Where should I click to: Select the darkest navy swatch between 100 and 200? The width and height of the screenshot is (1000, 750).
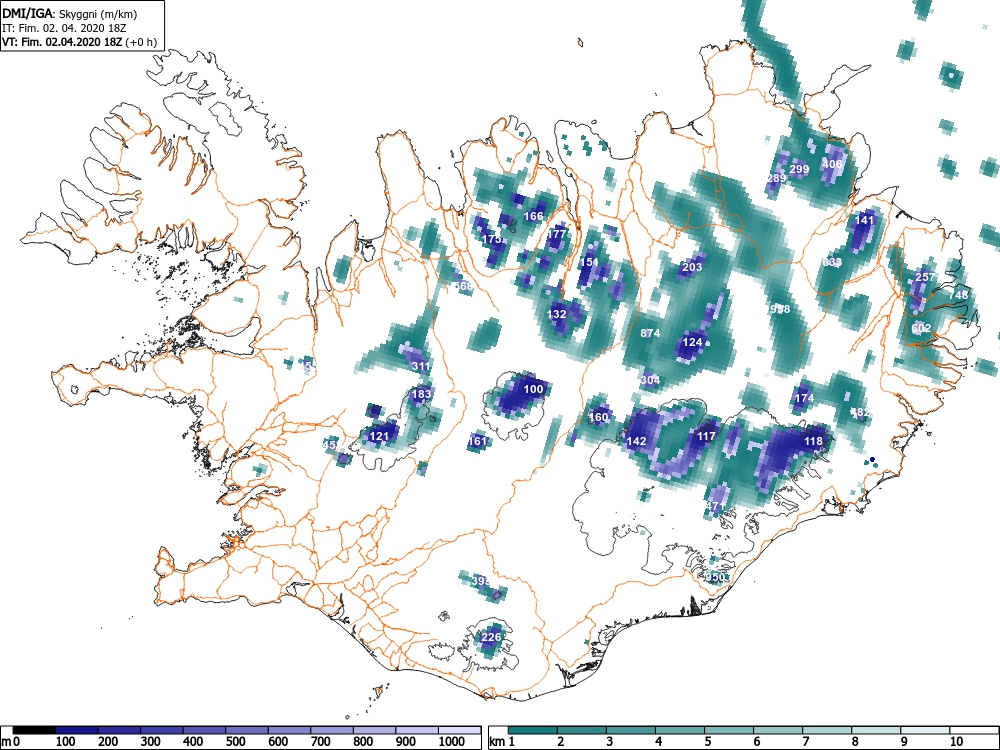[77, 730]
